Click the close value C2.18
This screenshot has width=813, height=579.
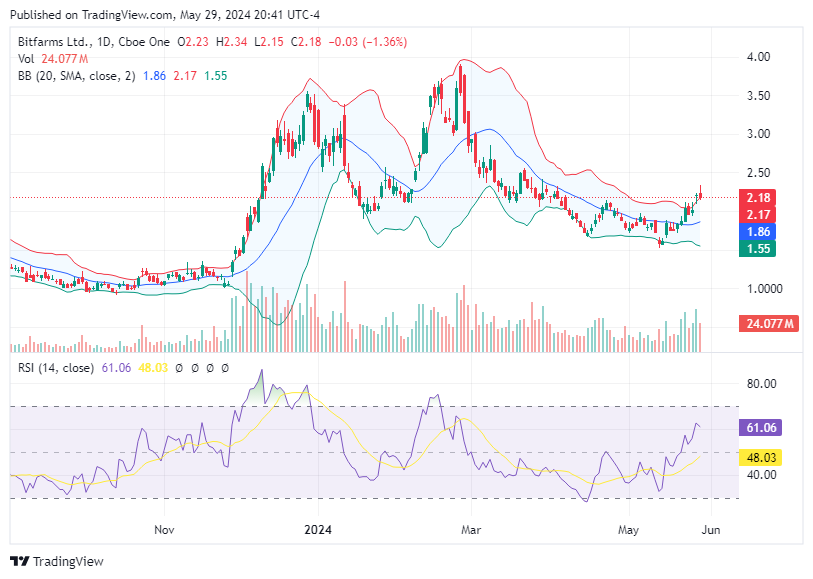point(306,42)
